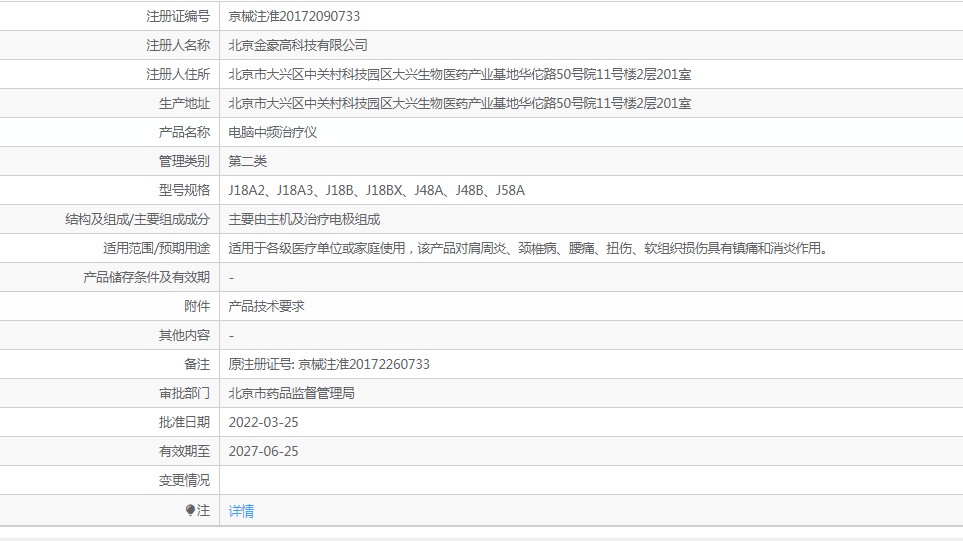
Task: Click the 备注 label
Action: point(197,364)
